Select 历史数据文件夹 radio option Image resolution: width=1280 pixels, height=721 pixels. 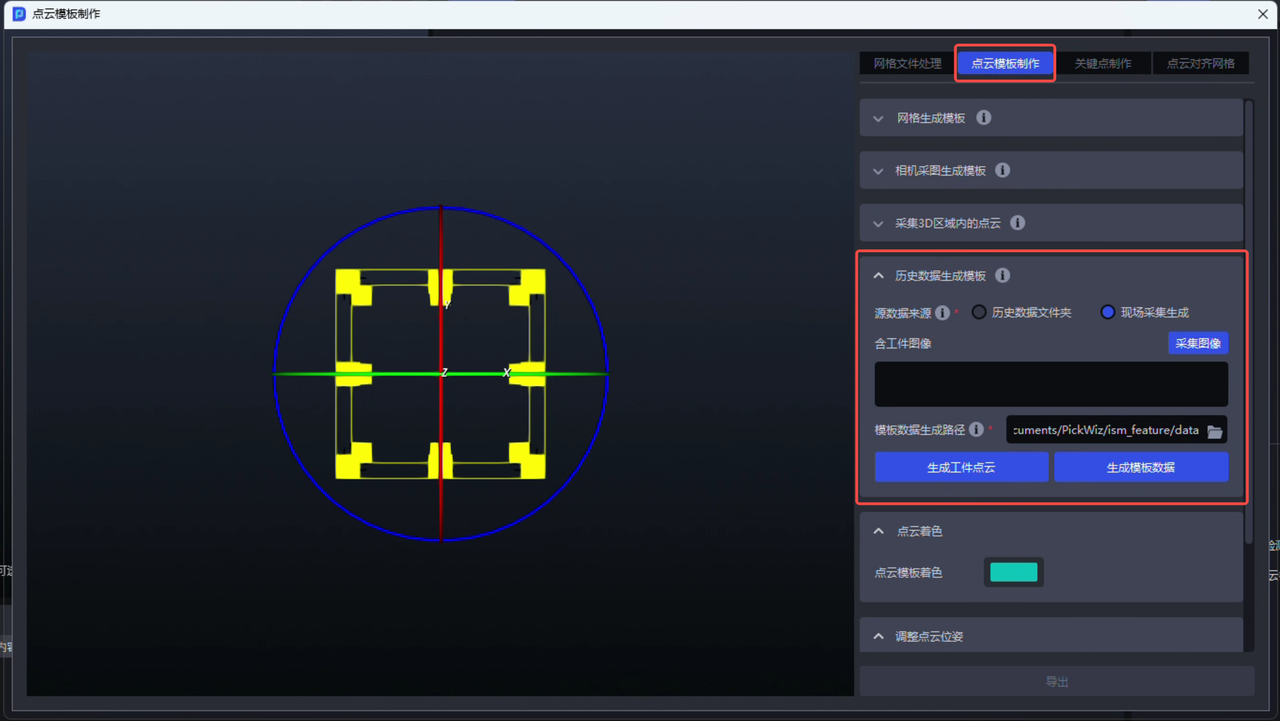coord(979,313)
